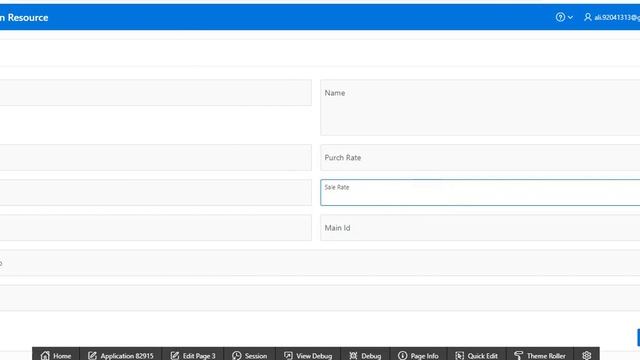Activate Quick Edit in developer toolbar
The image size is (640, 360).
tap(476, 355)
